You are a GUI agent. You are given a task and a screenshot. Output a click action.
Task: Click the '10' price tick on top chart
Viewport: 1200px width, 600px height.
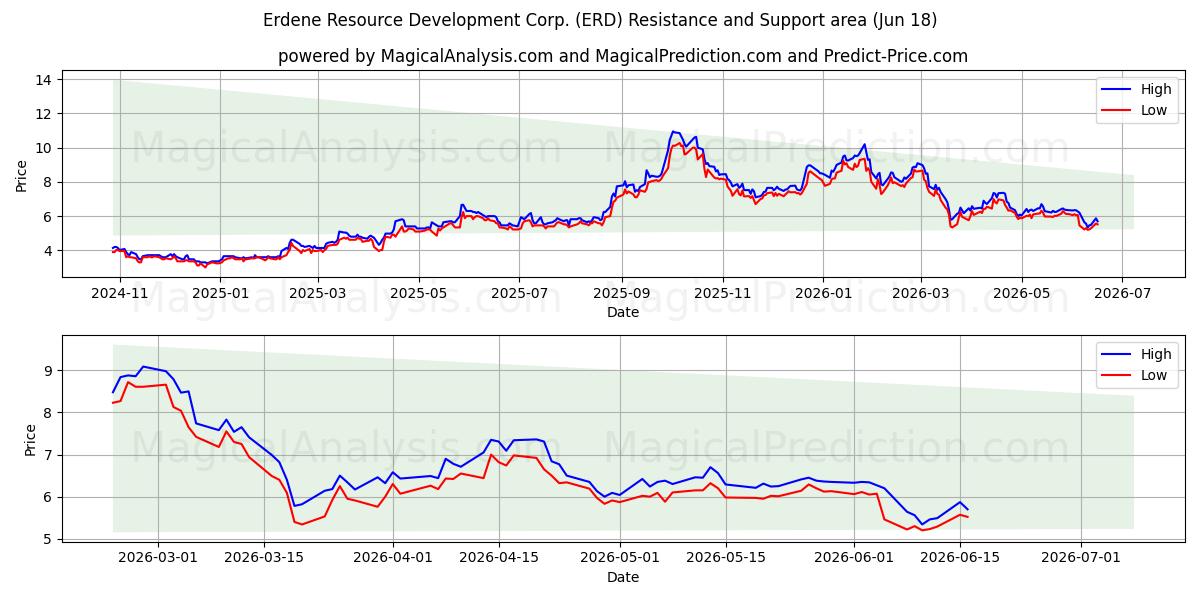click(x=46, y=148)
